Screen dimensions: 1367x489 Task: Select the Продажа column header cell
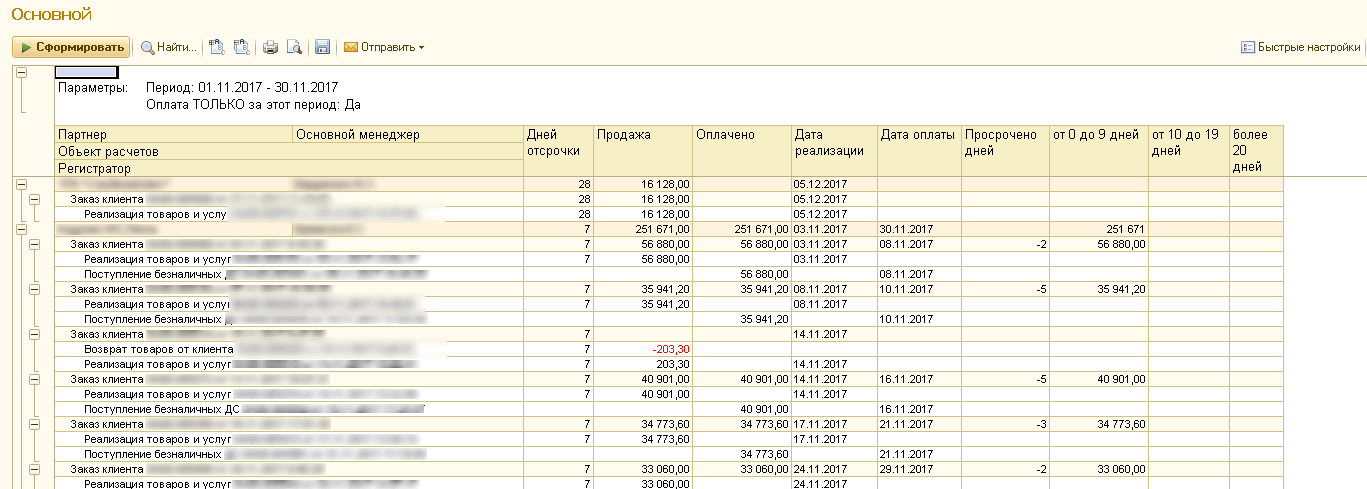tap(643, 135)
